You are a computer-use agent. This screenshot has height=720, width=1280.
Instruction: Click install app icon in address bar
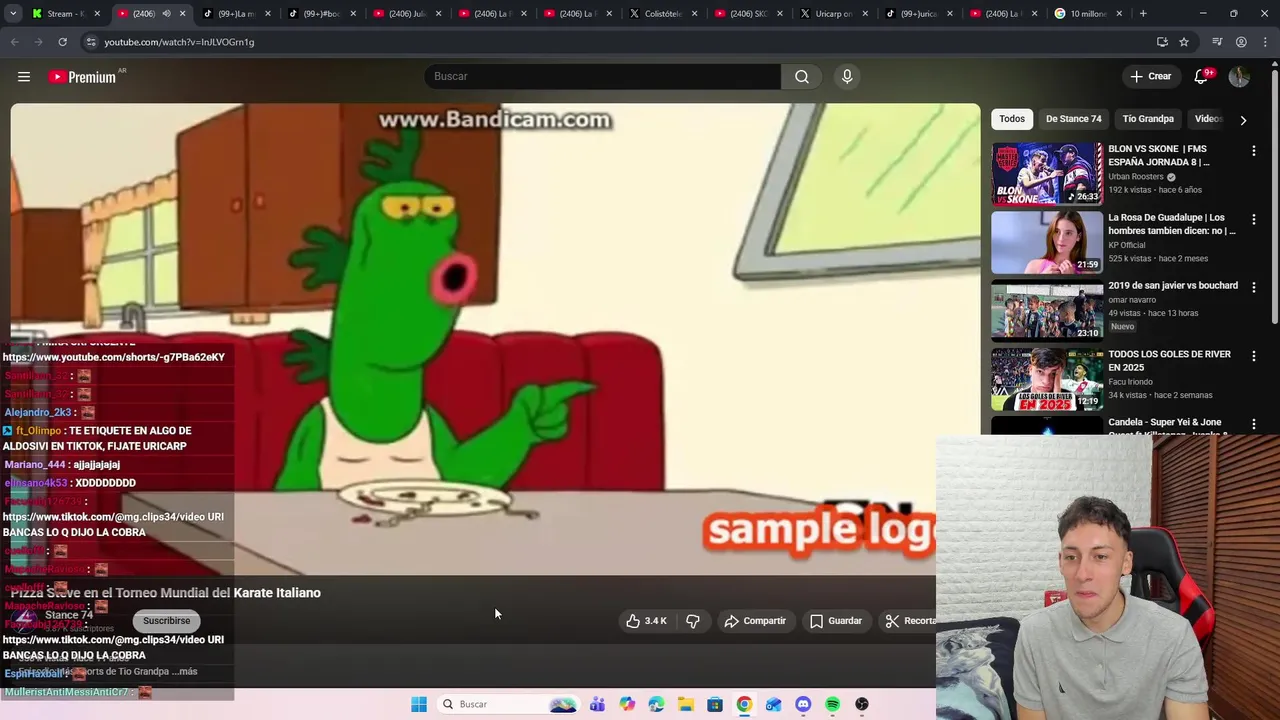coord(1162,42)
